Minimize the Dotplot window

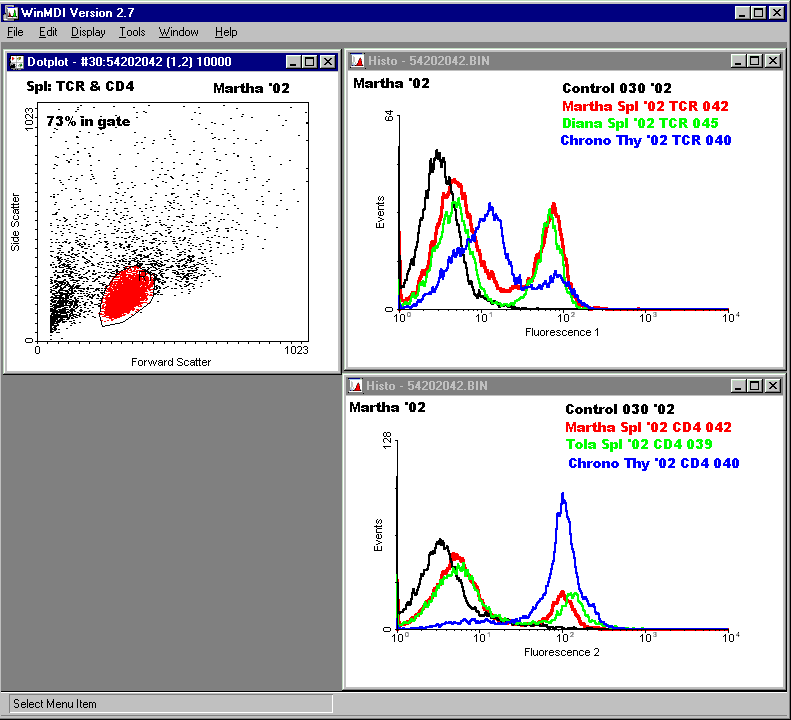click(293, 62)
